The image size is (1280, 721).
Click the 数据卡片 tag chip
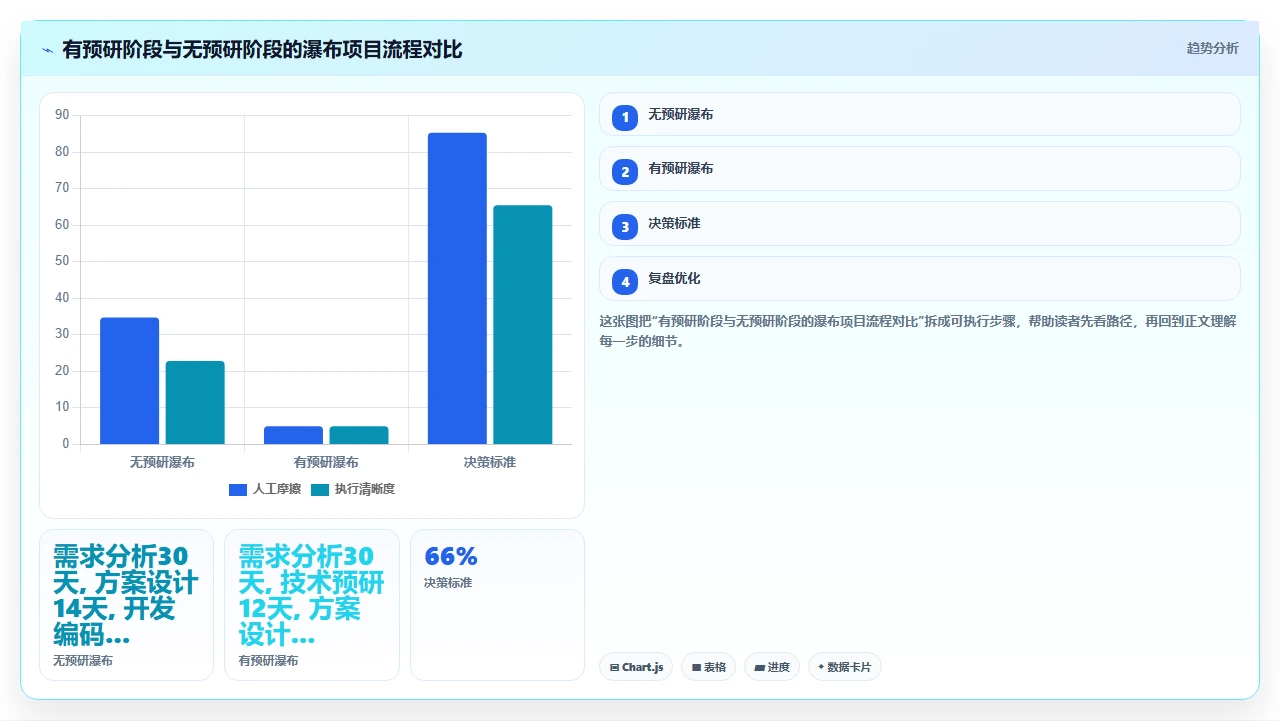click(845, 667)
